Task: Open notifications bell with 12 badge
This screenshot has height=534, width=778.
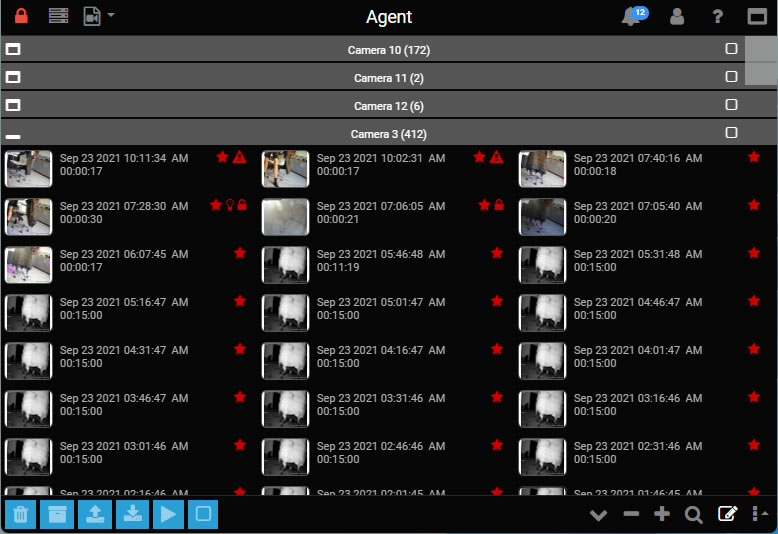Action: pos(632,17)
